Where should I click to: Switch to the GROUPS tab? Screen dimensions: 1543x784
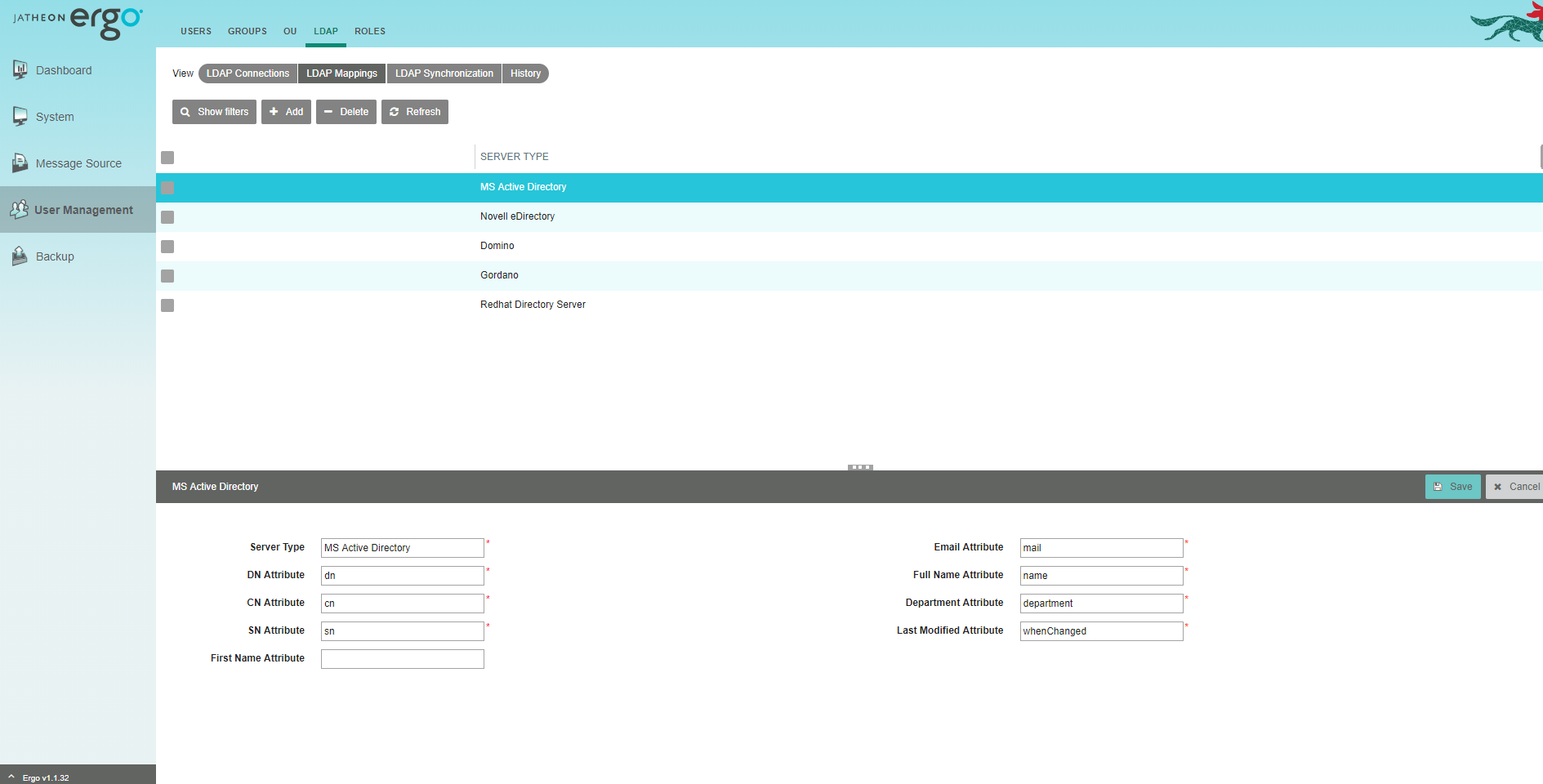248,31
